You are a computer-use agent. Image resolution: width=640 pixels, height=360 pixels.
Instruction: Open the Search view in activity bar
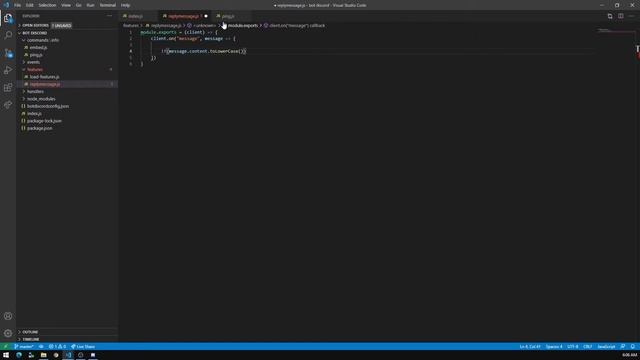[8, 36]
